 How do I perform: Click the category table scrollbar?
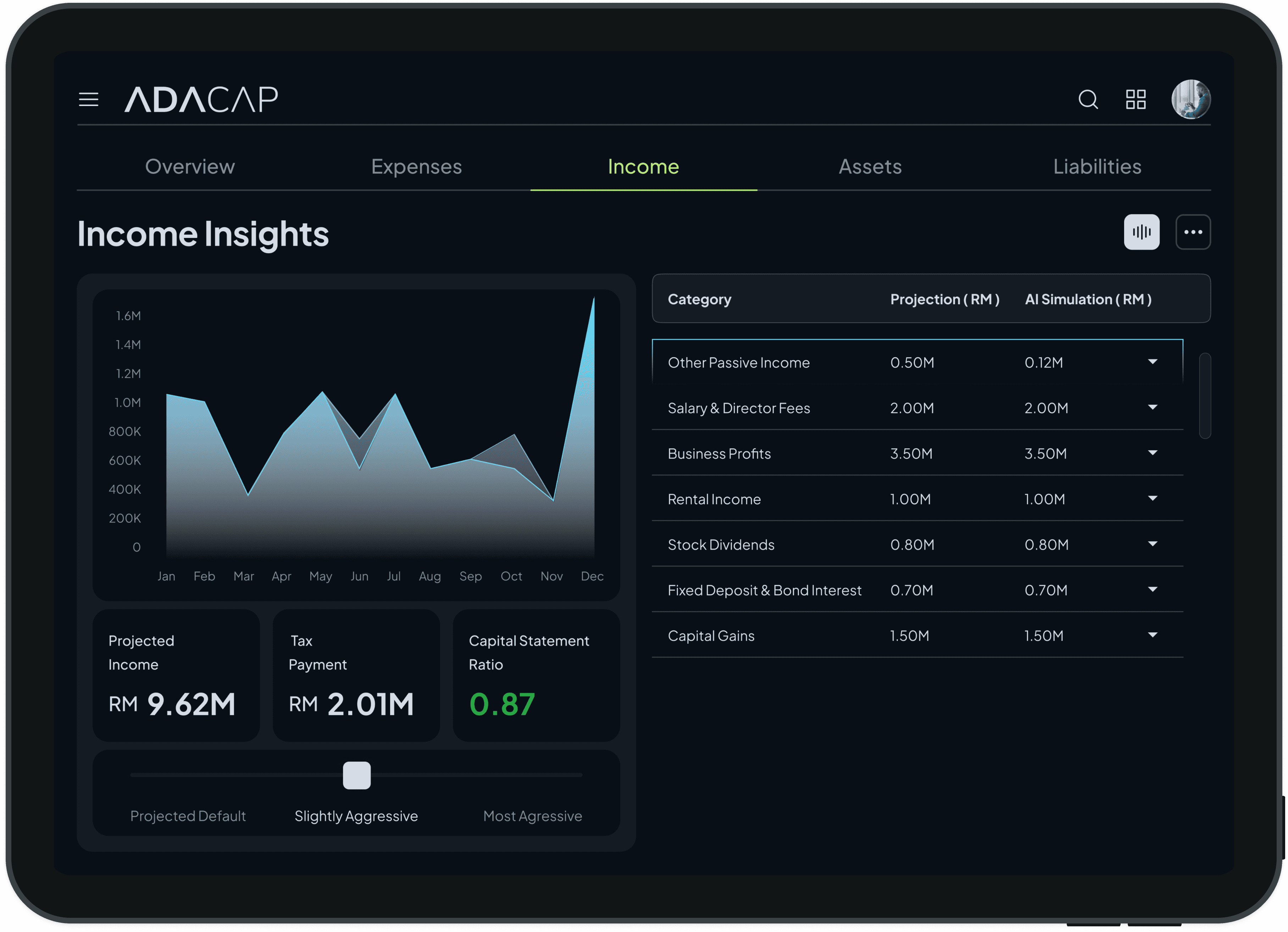tap(1205, 396)
